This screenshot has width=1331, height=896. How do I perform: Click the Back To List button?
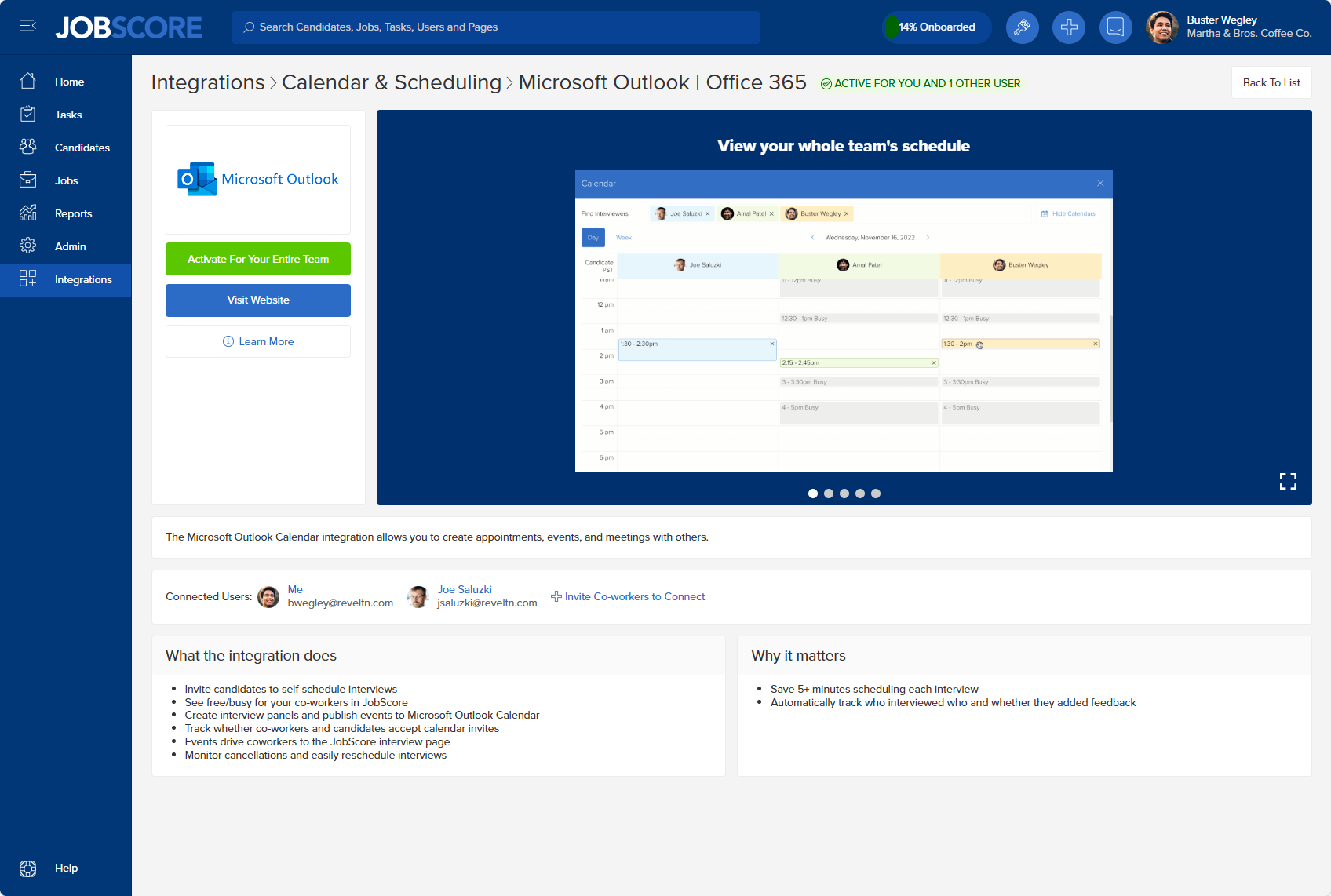(1271, 83)
